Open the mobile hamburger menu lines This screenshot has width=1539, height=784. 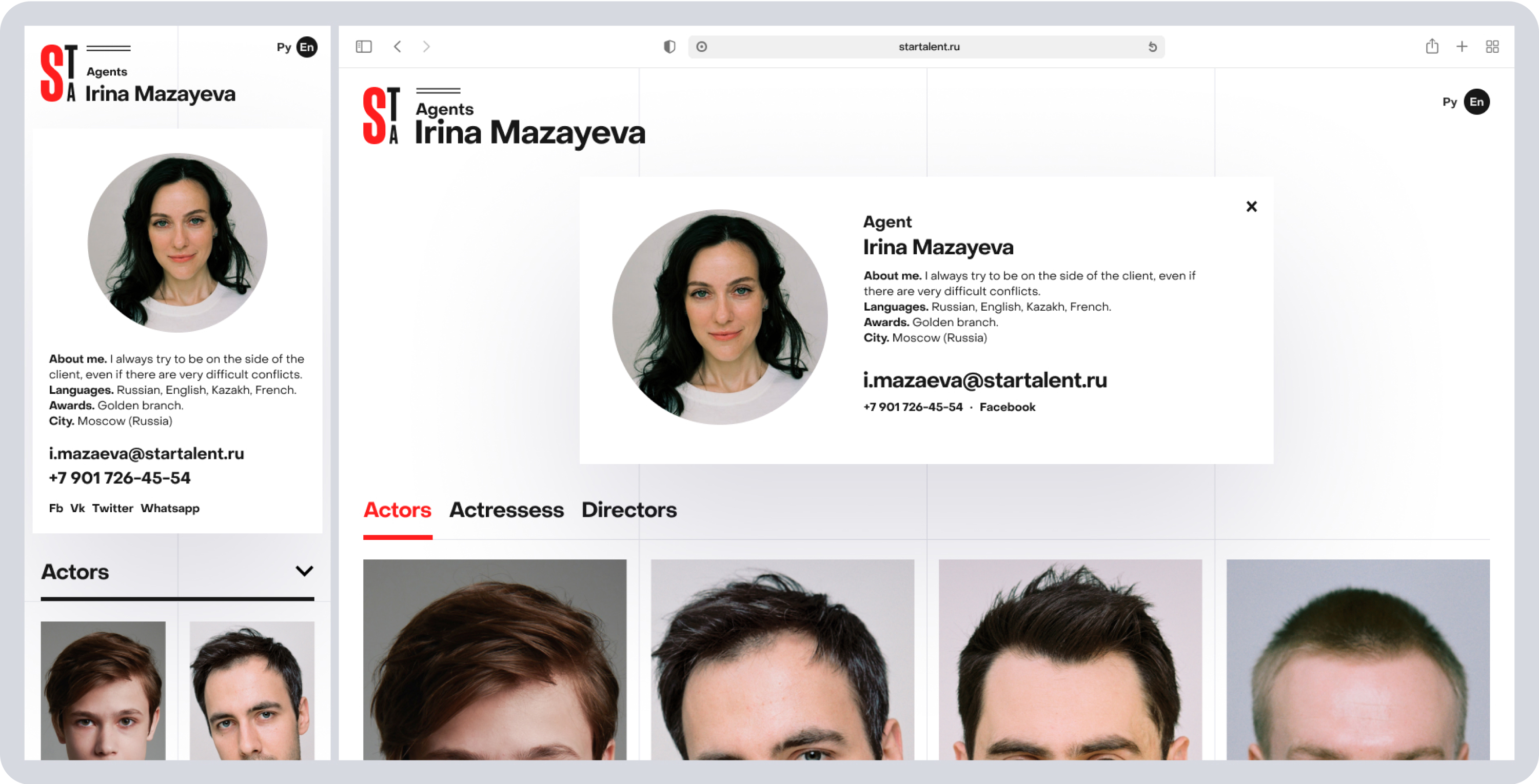pyautogui.click(x=108, y=48)
